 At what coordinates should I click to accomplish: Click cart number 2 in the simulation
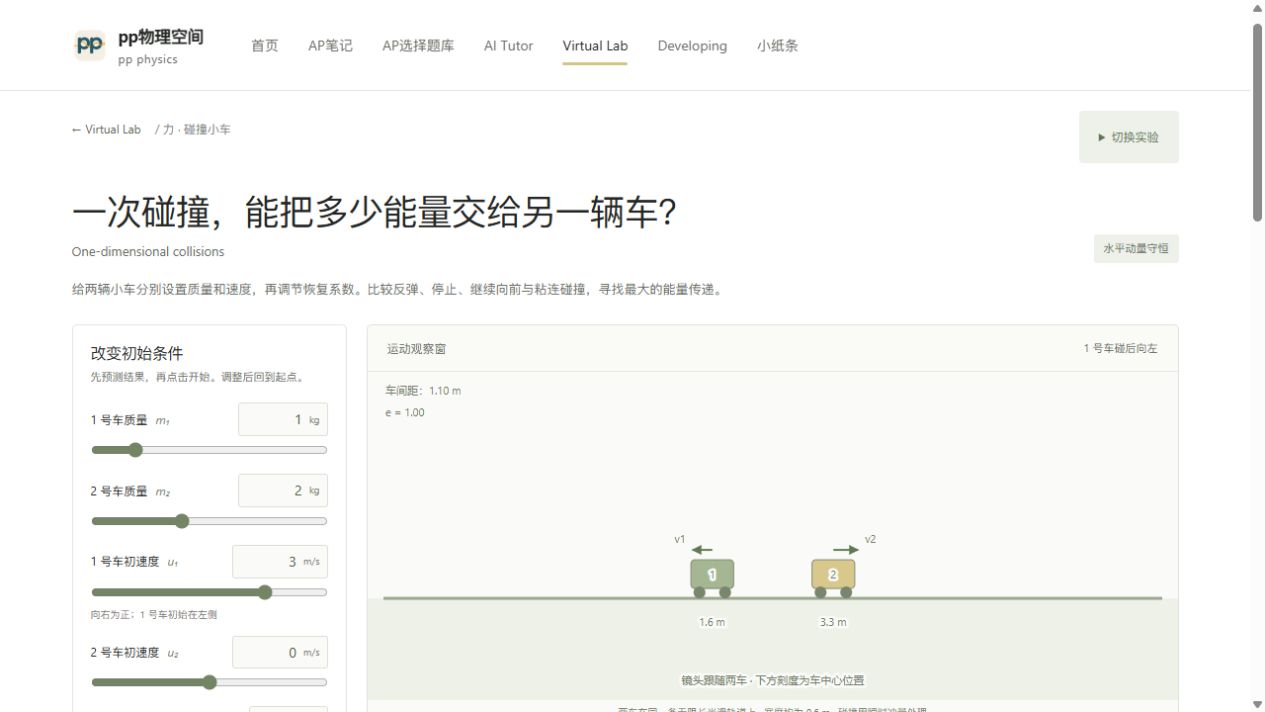[x=833, y=578]
